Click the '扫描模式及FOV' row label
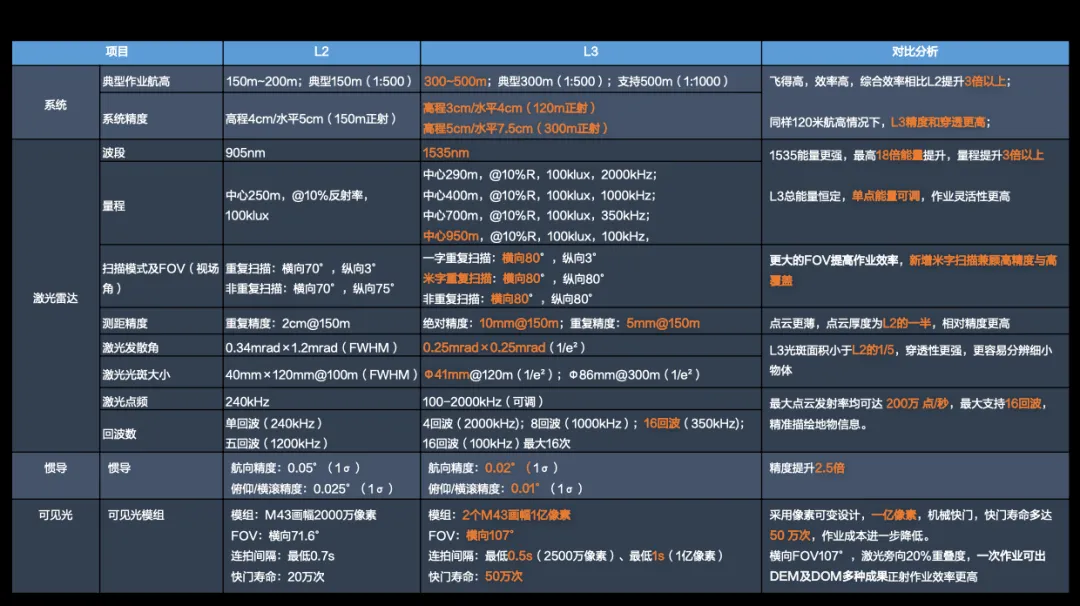The width and height of the screenshot is (1080, 606). (160, 278)
